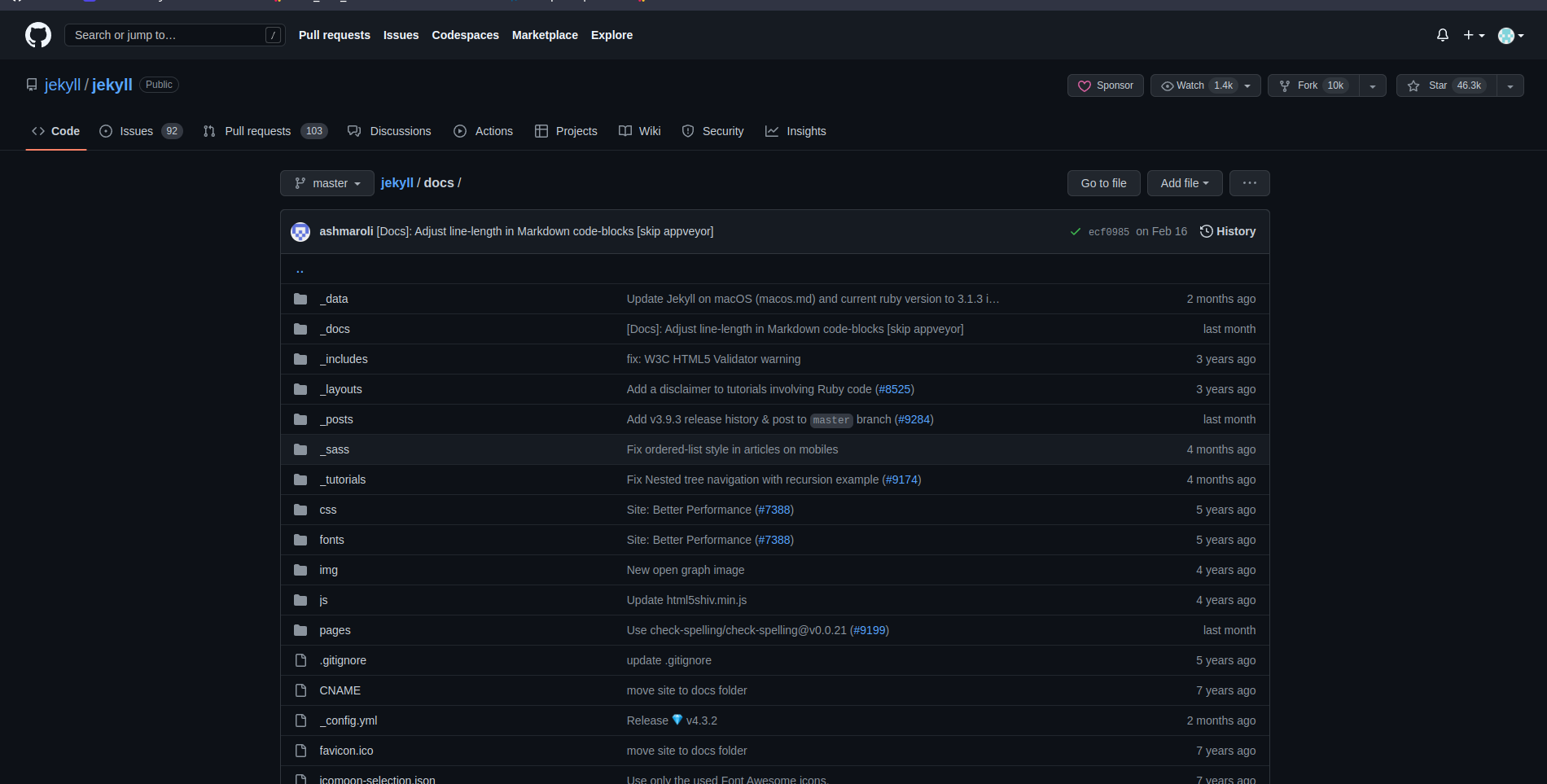This screenshot has width=1547, height=784.
Task: Switch to the Issues tab
Action: click(136, 131)
